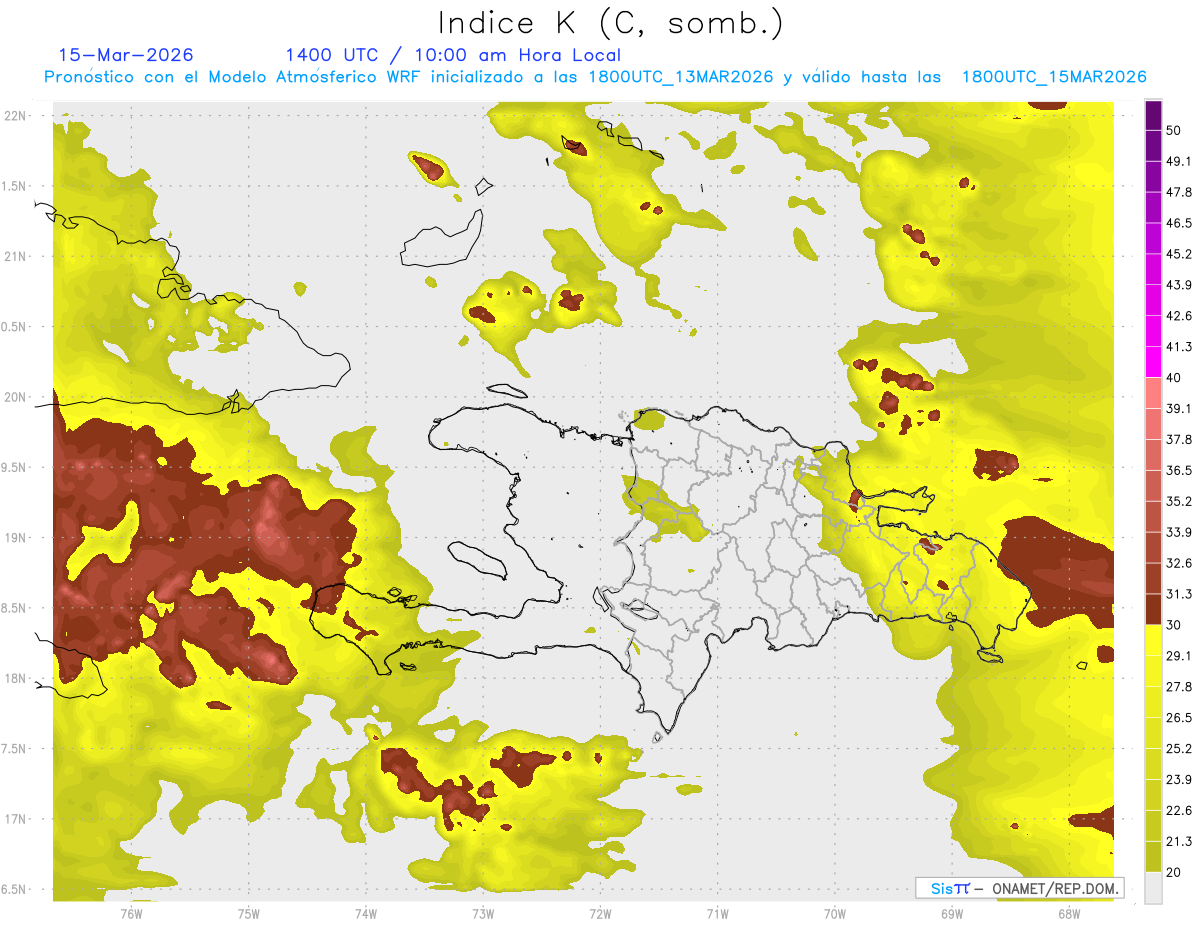Click the "30" color scale value

(x=1175, y=625)
